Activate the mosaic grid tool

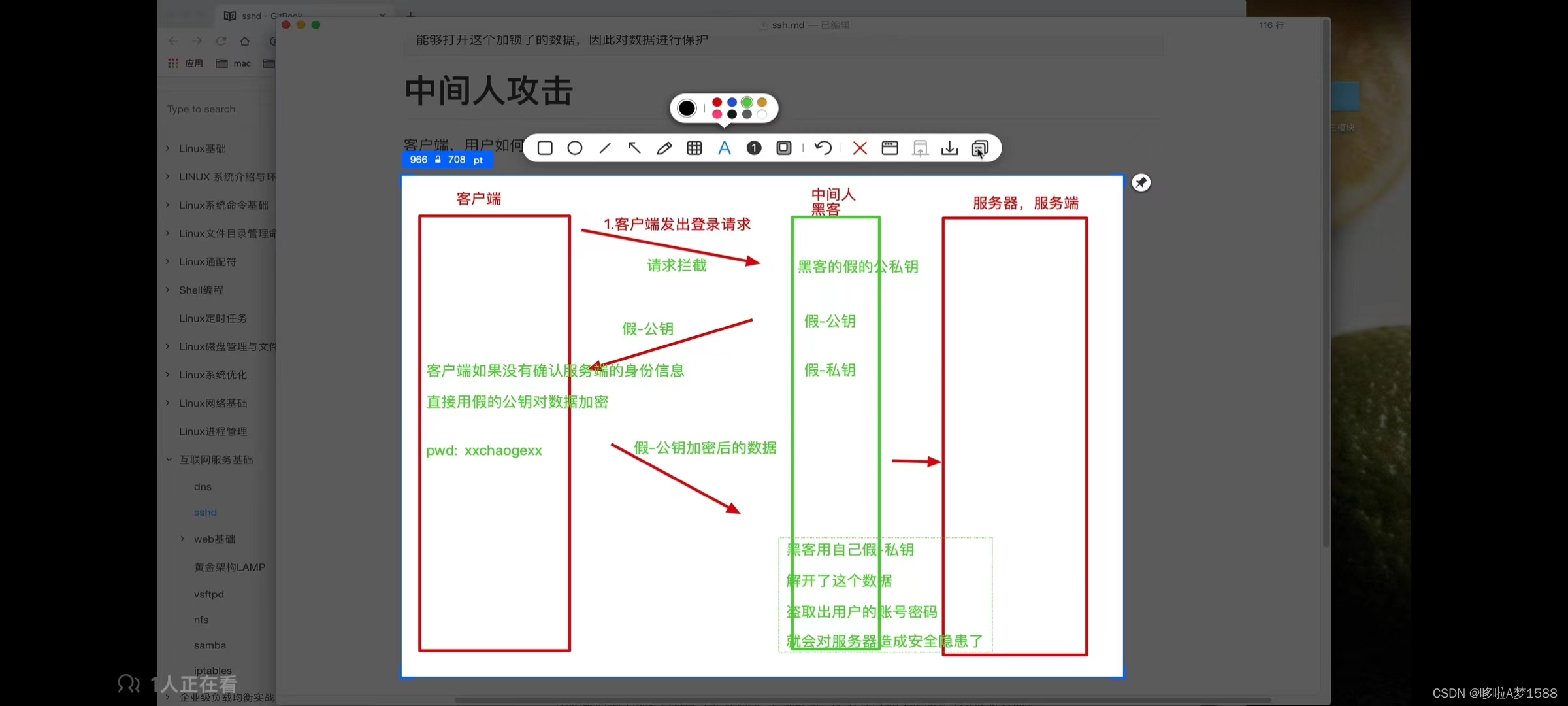(694, 148)
